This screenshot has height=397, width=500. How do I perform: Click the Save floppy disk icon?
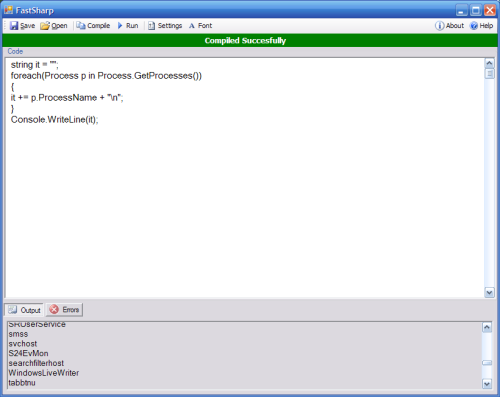pos(14,26)
